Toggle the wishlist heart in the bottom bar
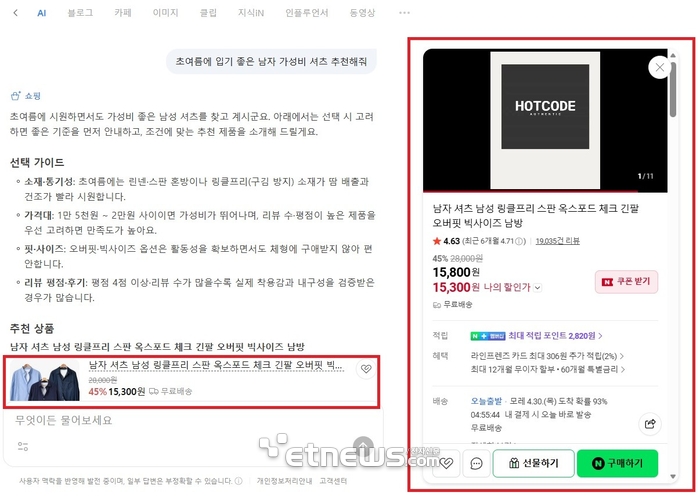The height and width of the screenshot is (496, 700). click(x=446, y=463)
